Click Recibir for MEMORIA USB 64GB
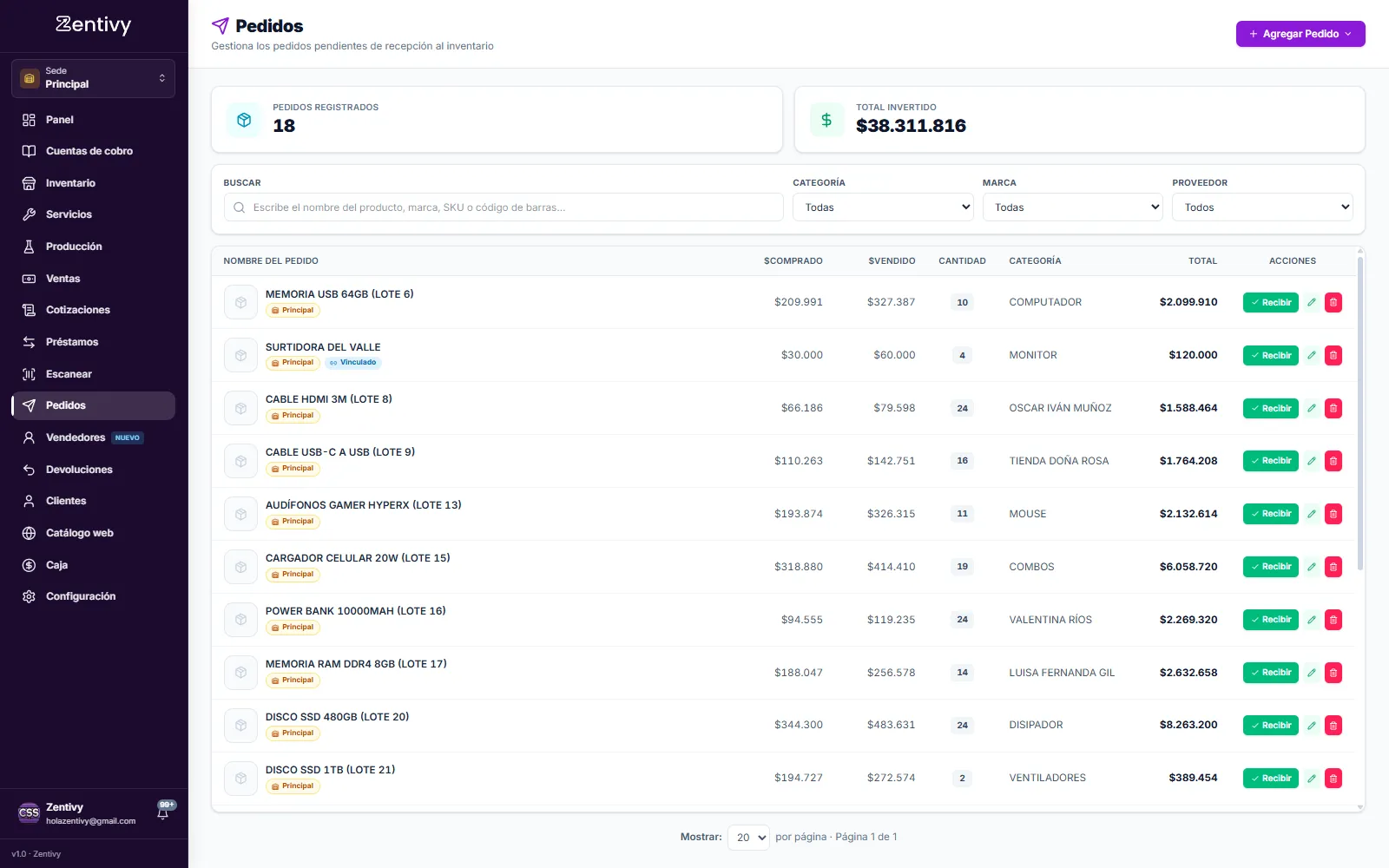Image resolution: width=1389 pixels, height=868 pixels. tap(1271, 302)
